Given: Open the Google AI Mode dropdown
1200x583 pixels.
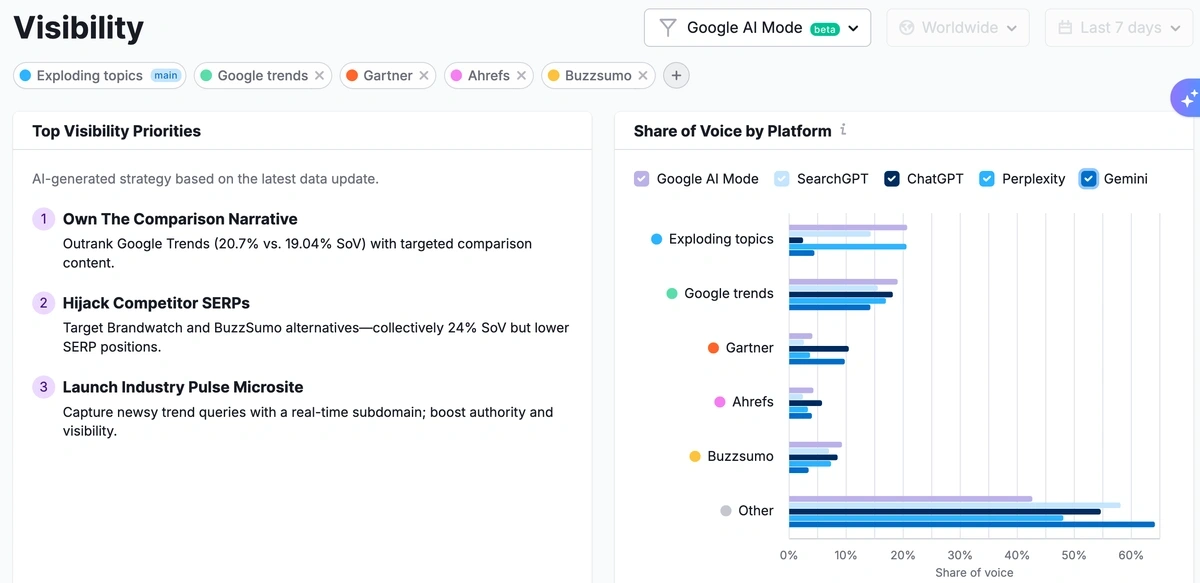Looking at the screenshot, I should pos(756,27).
